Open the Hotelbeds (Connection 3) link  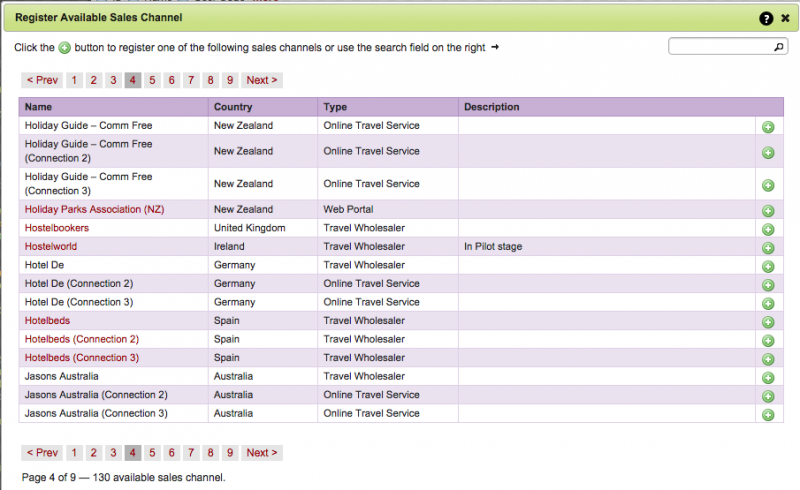click(x=82, y=358)
